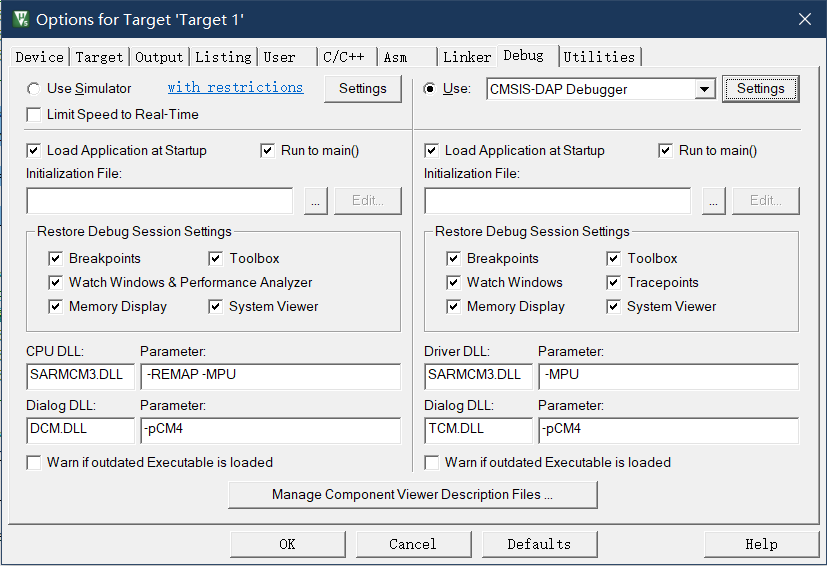
Task: Click simulator CPU DLL Parameter field
Action: click(270, 376)
